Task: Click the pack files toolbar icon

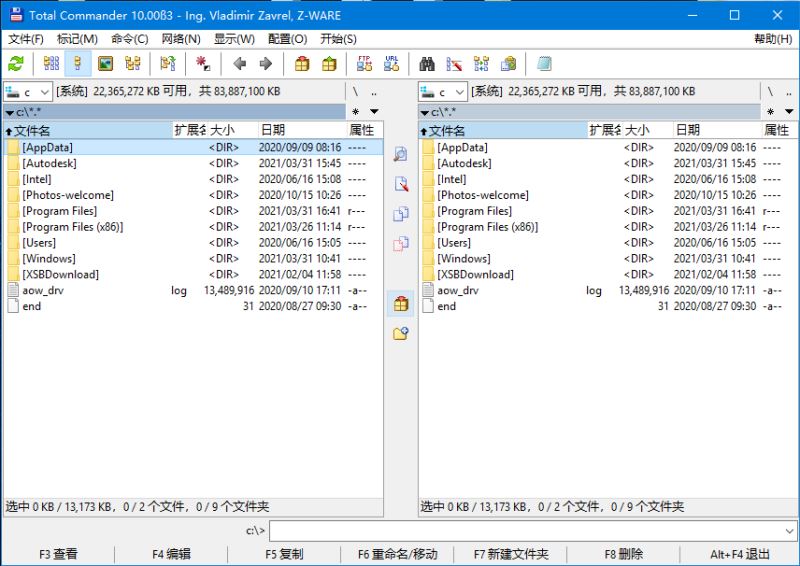Action: coord(302,64)
